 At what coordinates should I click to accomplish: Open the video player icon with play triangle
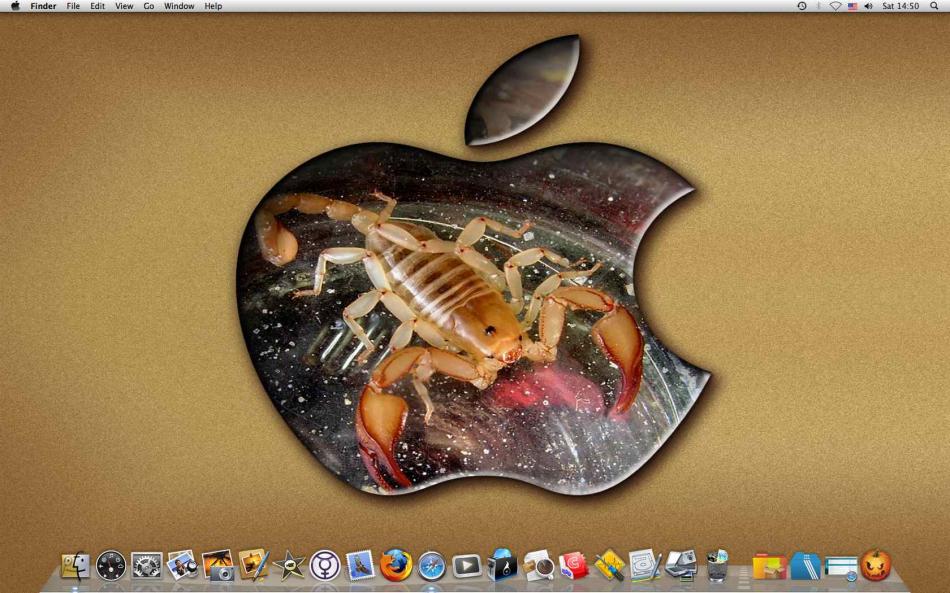coord(467,566)
